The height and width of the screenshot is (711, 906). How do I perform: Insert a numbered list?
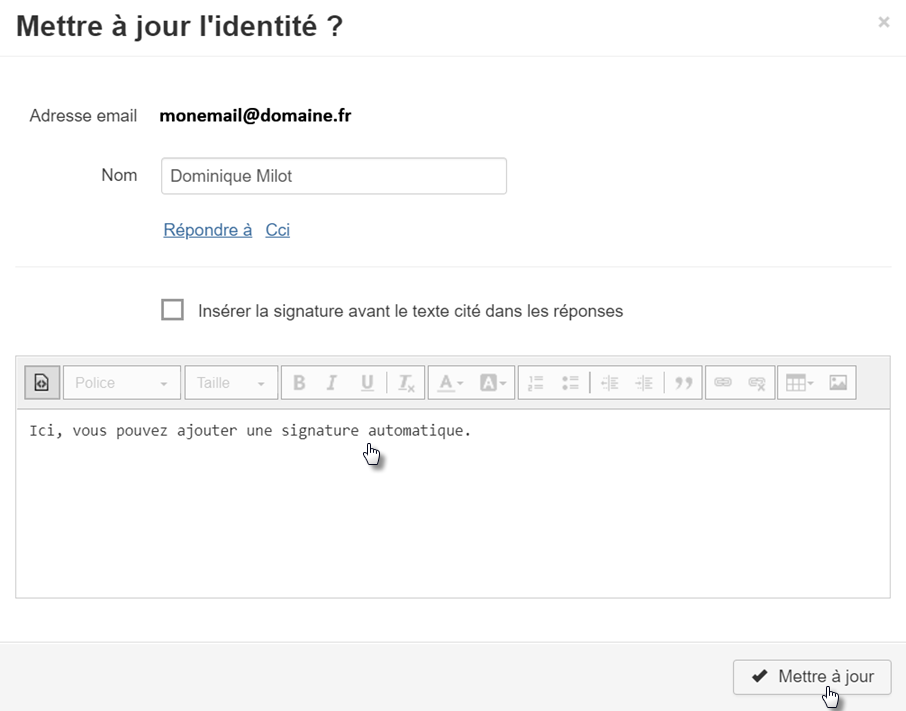tap(536, 383)
